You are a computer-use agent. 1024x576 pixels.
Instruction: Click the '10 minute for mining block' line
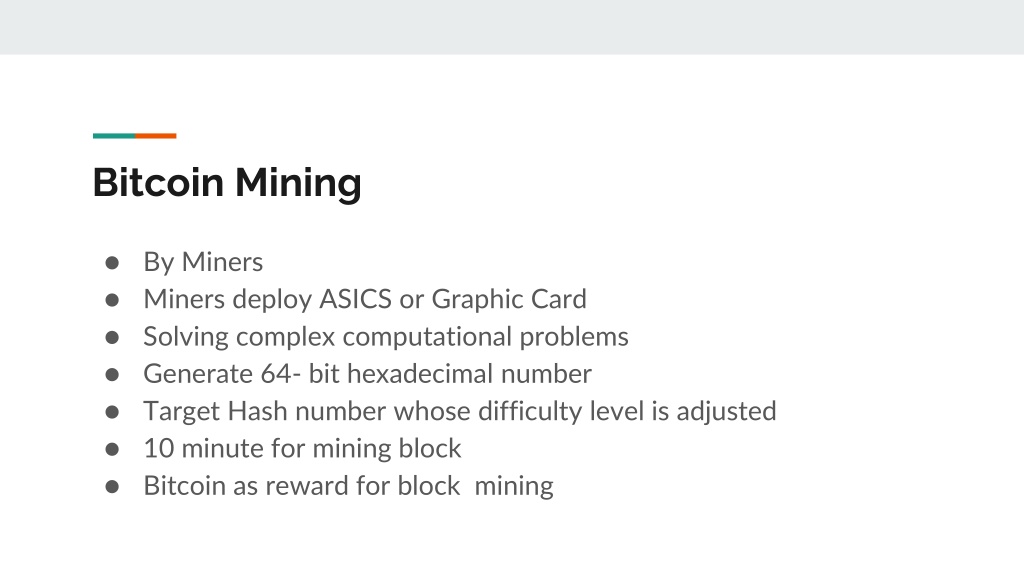[x=302, y=449]
